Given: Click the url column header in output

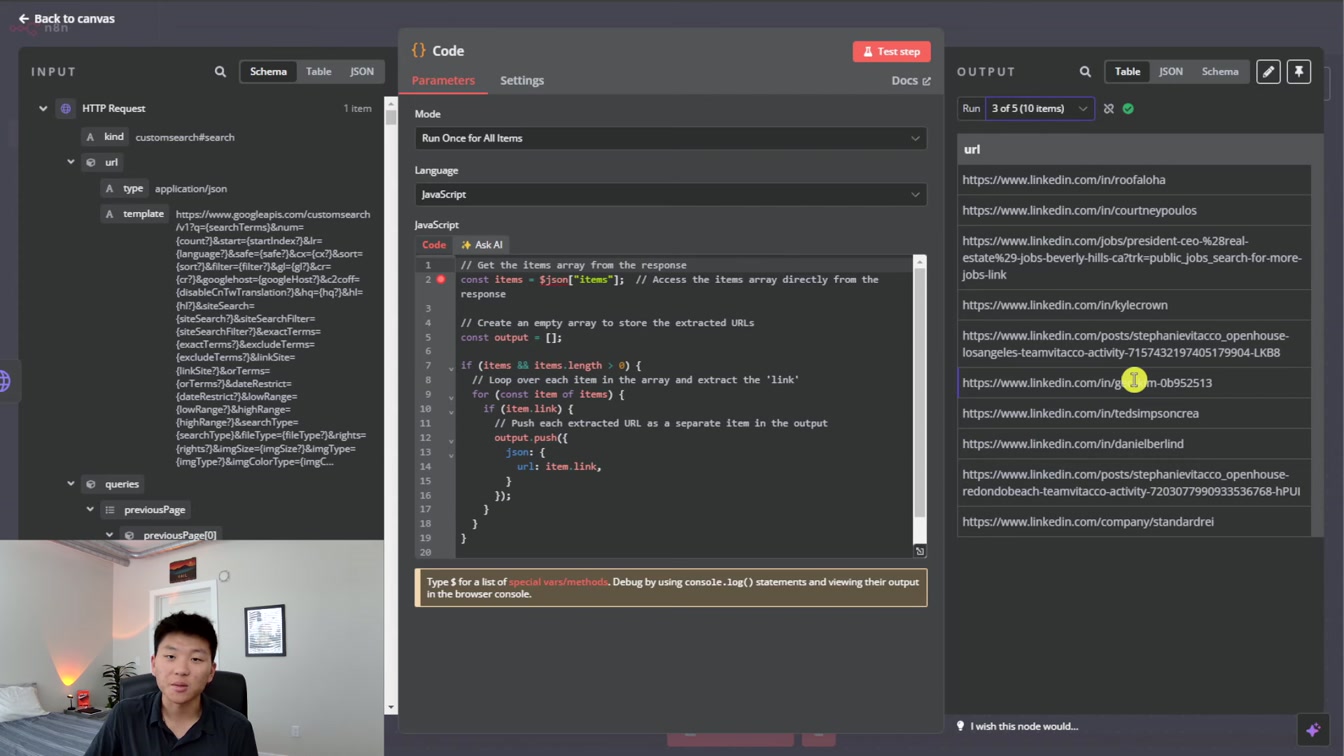Looking at the screenshot, I should pos(1134,149).
